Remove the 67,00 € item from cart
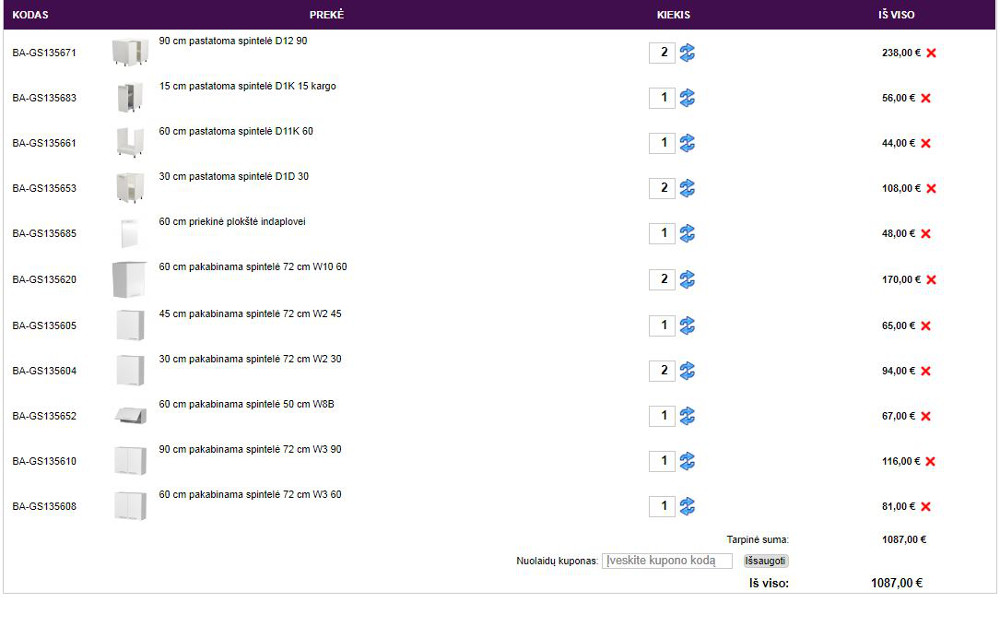 click(926, 417)
